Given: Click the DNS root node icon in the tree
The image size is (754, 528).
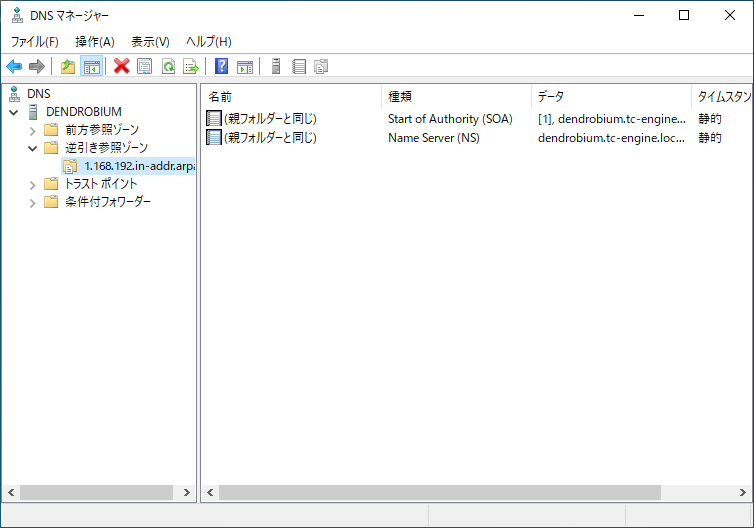Looking at the screenshot, I should click(14, 94).
